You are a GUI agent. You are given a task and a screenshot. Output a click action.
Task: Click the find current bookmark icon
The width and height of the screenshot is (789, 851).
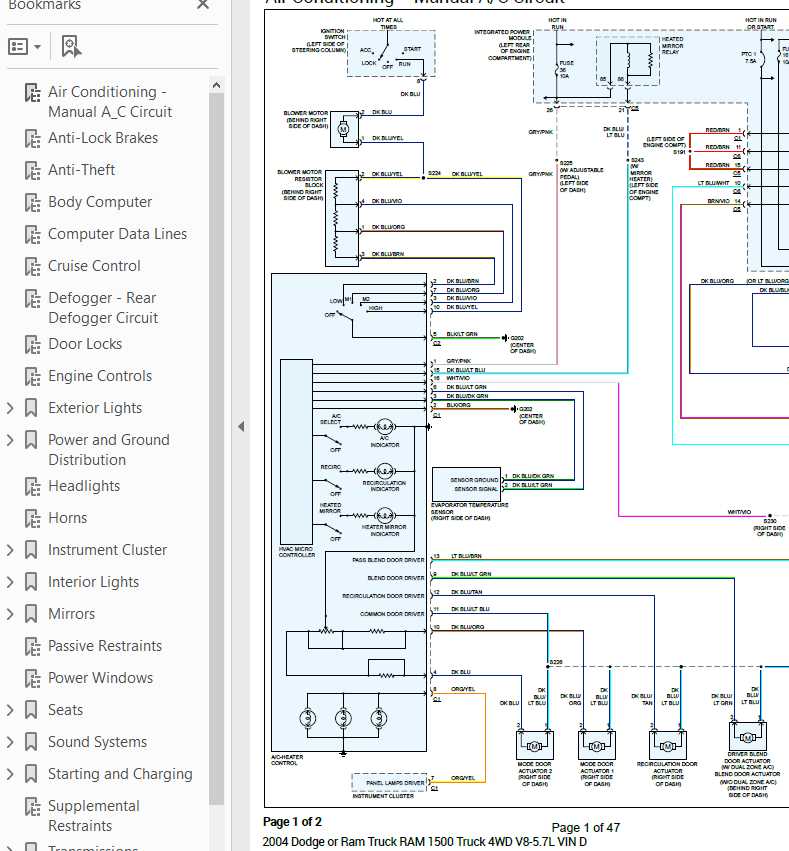(x=71, y=47)
